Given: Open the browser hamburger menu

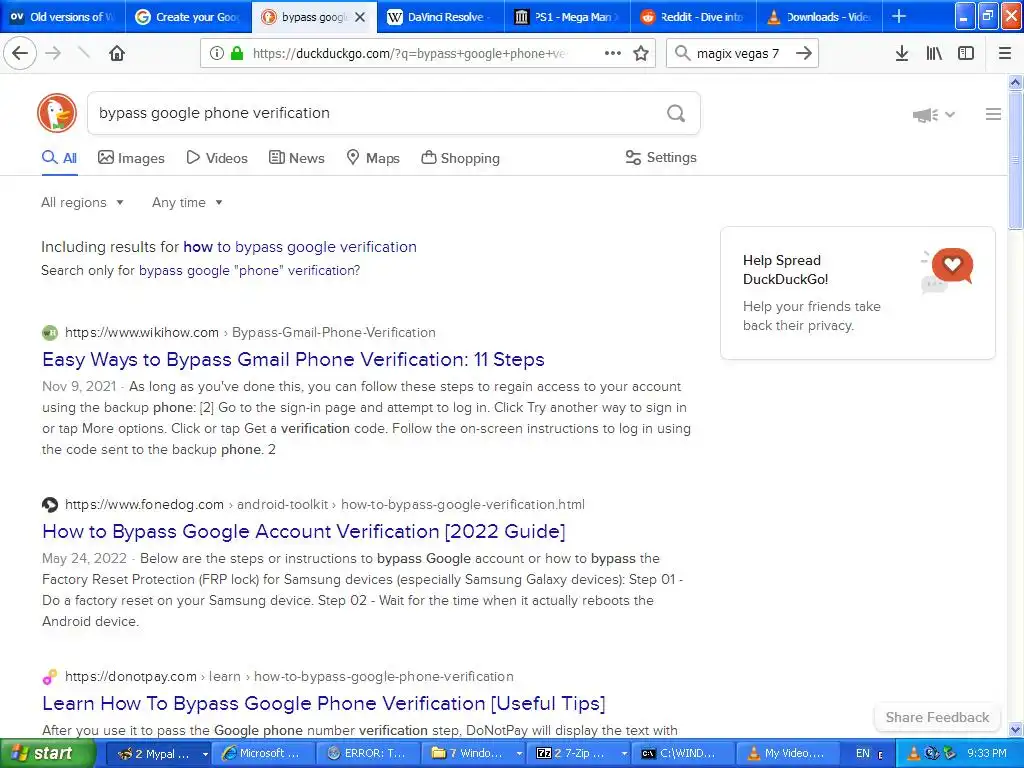Looking at the screenshot, I should tap(1005, 53).
